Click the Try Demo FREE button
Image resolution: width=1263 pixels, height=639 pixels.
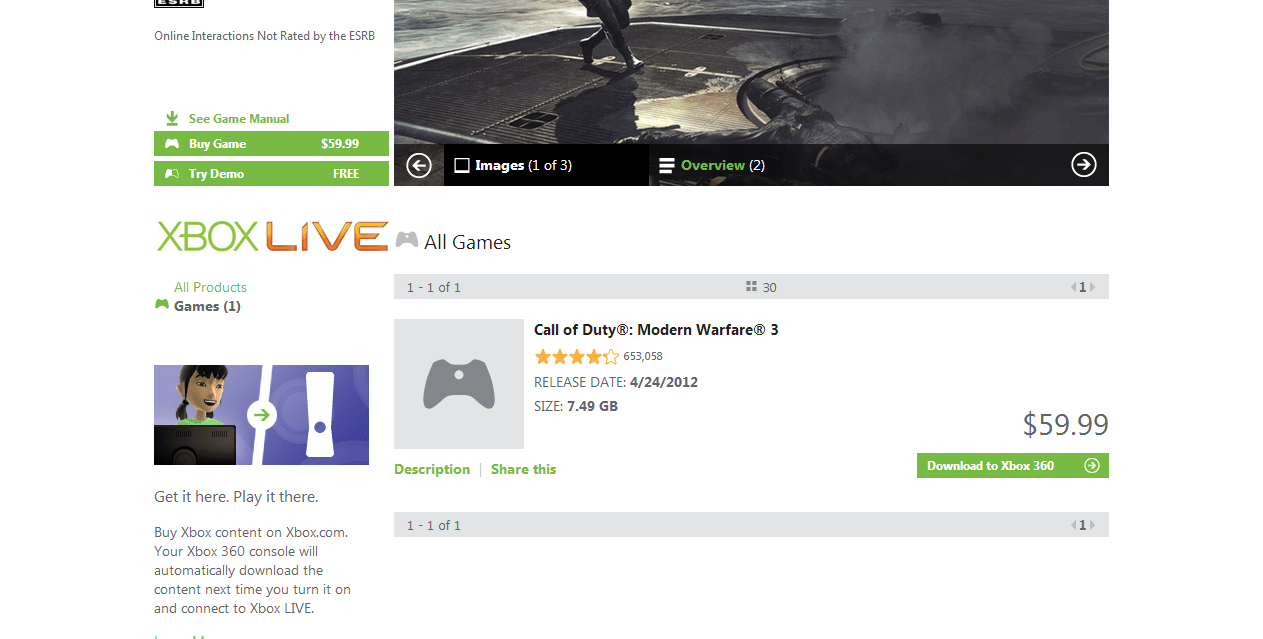click(x=271, y=173)
